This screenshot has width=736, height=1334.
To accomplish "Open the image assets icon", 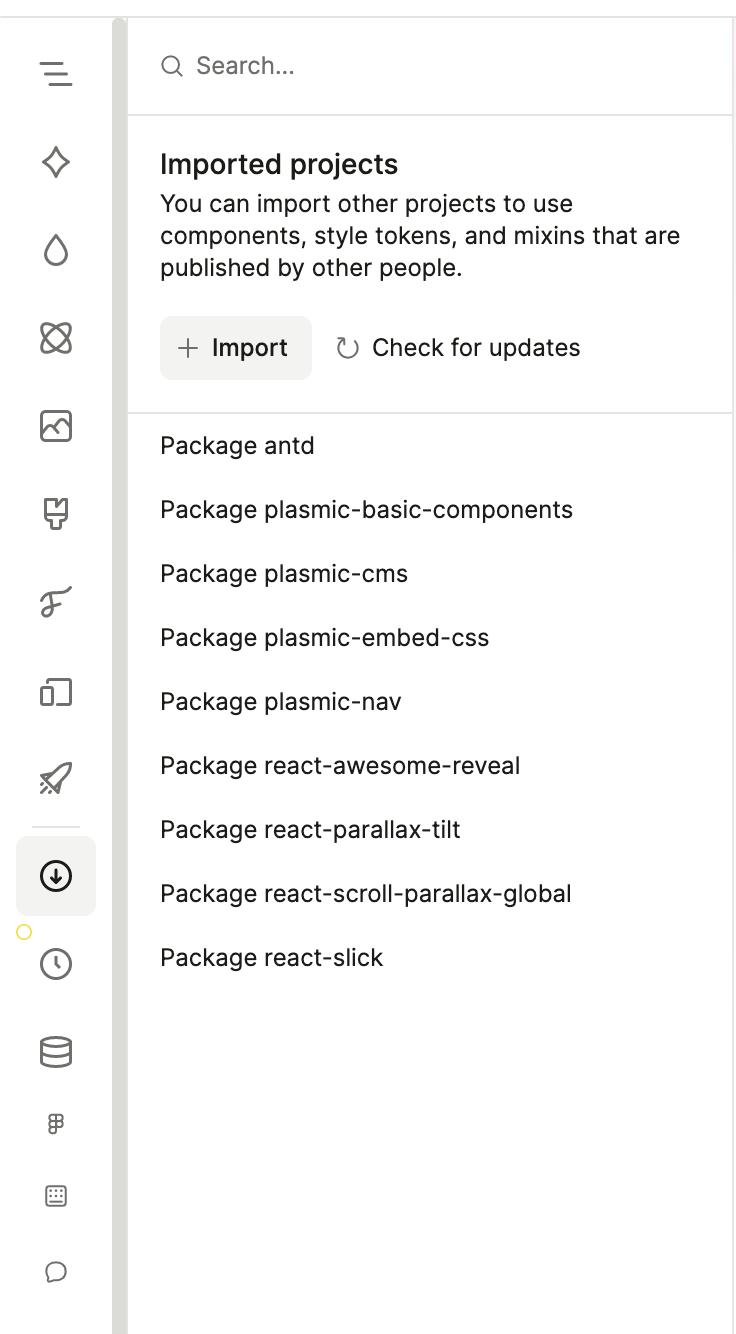I will [x=56, y=427].
